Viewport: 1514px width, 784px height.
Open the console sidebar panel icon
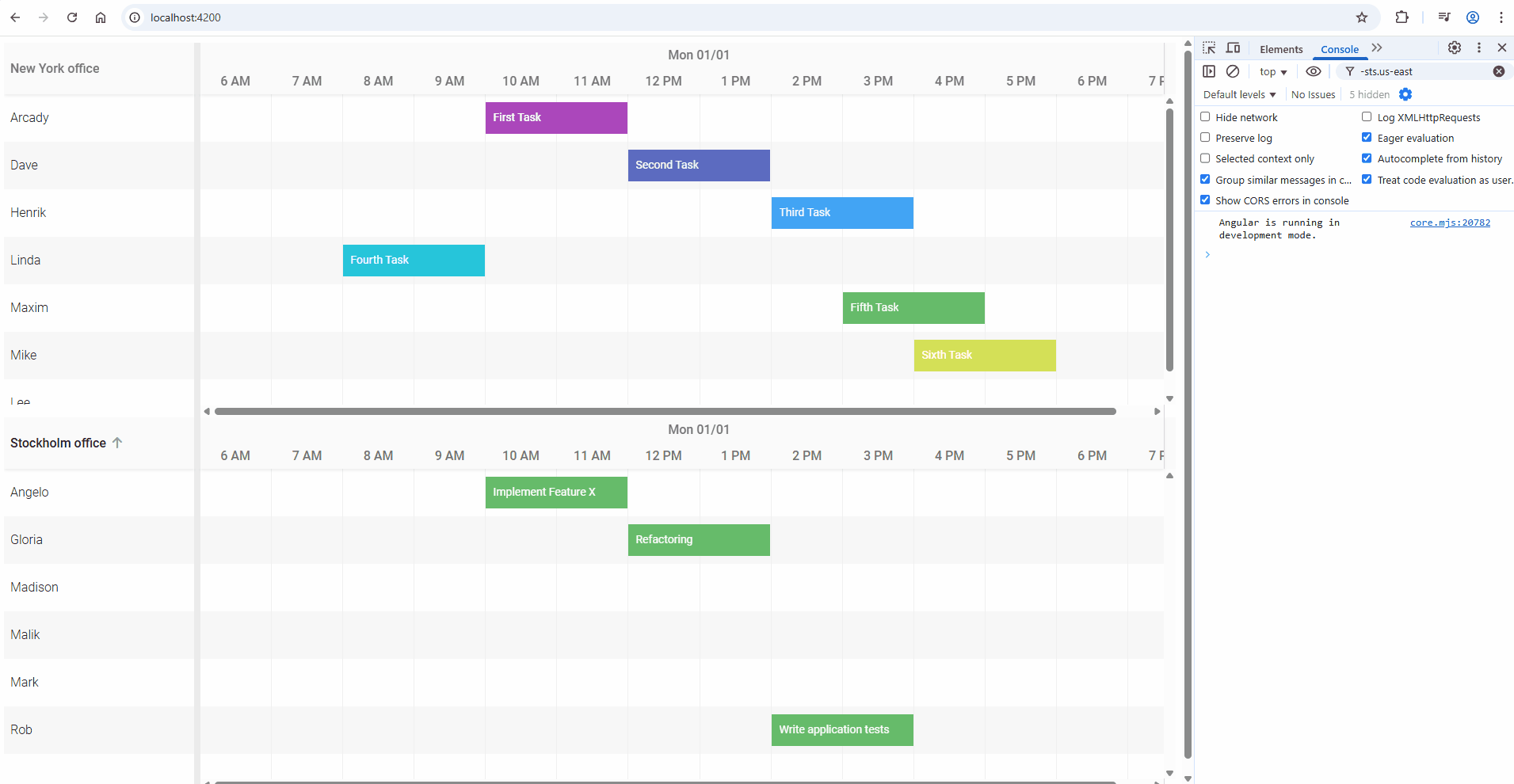(x=1210, y=71)
